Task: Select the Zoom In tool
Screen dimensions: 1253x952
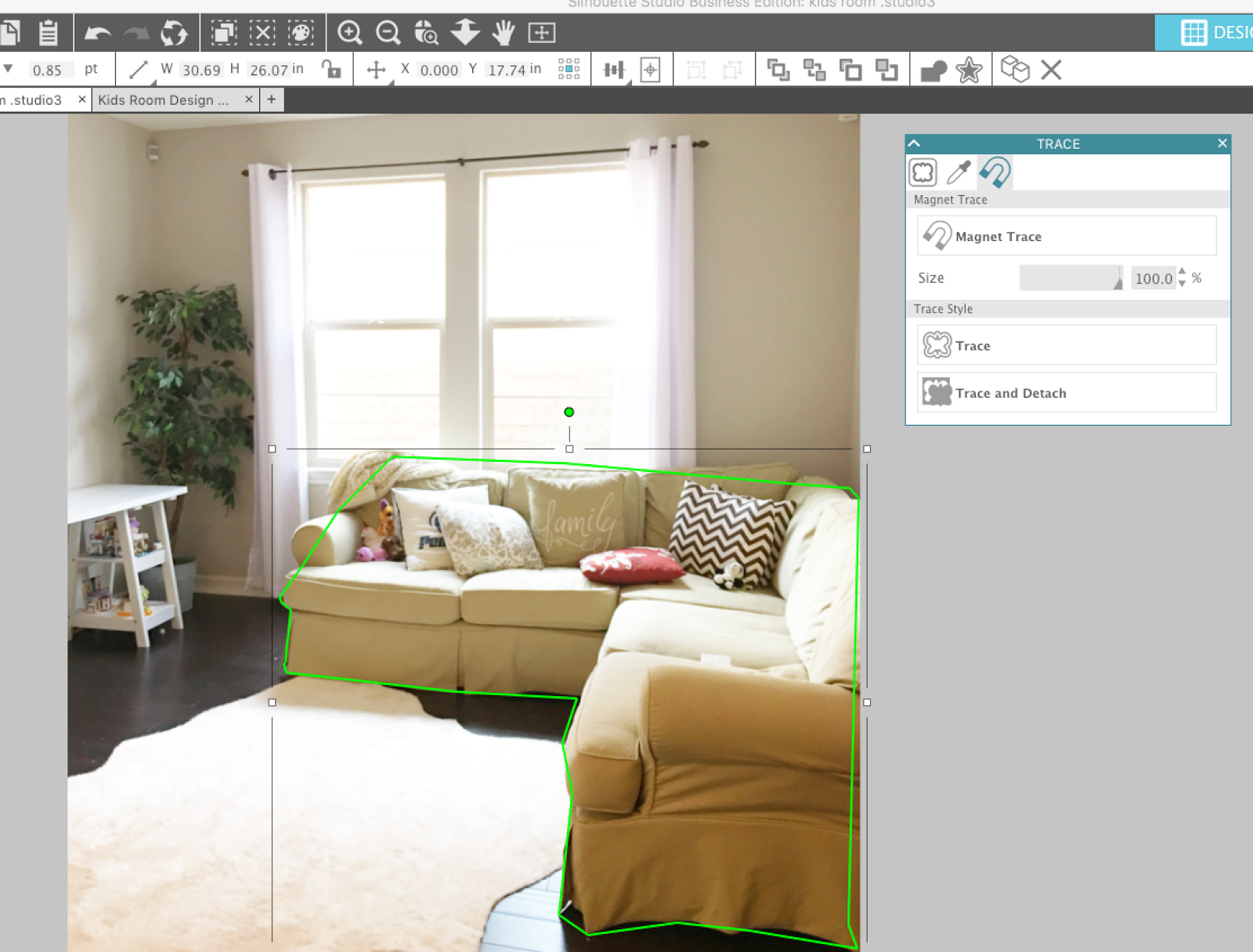Action: pos(349,33)
